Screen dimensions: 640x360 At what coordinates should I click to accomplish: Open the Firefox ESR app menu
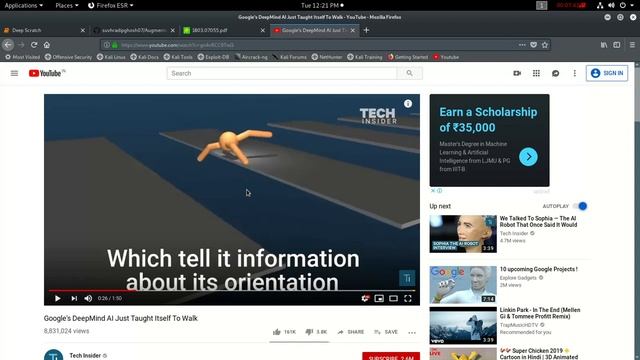tap(111, 5)
